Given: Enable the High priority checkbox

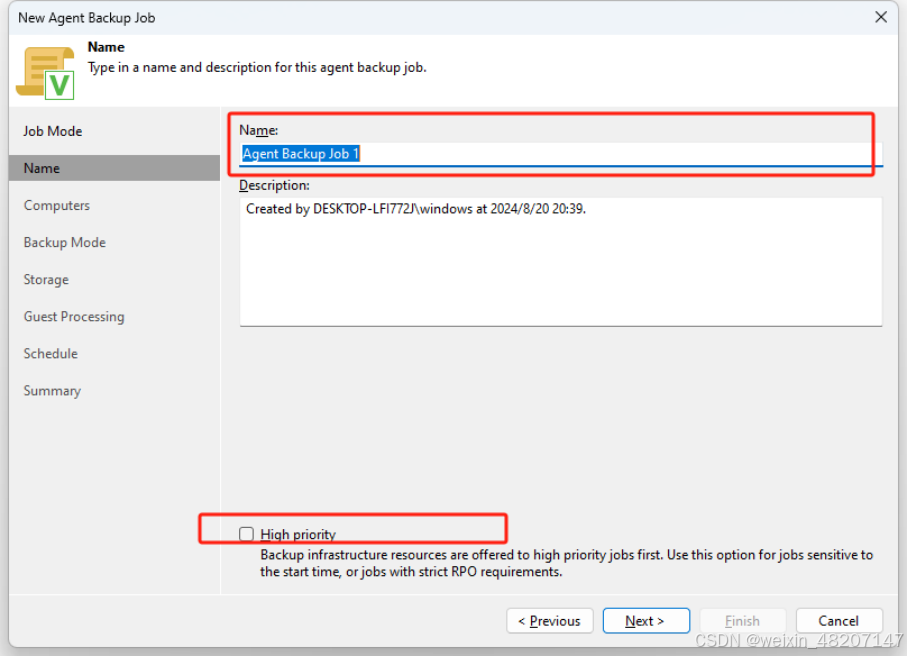Looking at the screenshot, I should 246,534.
